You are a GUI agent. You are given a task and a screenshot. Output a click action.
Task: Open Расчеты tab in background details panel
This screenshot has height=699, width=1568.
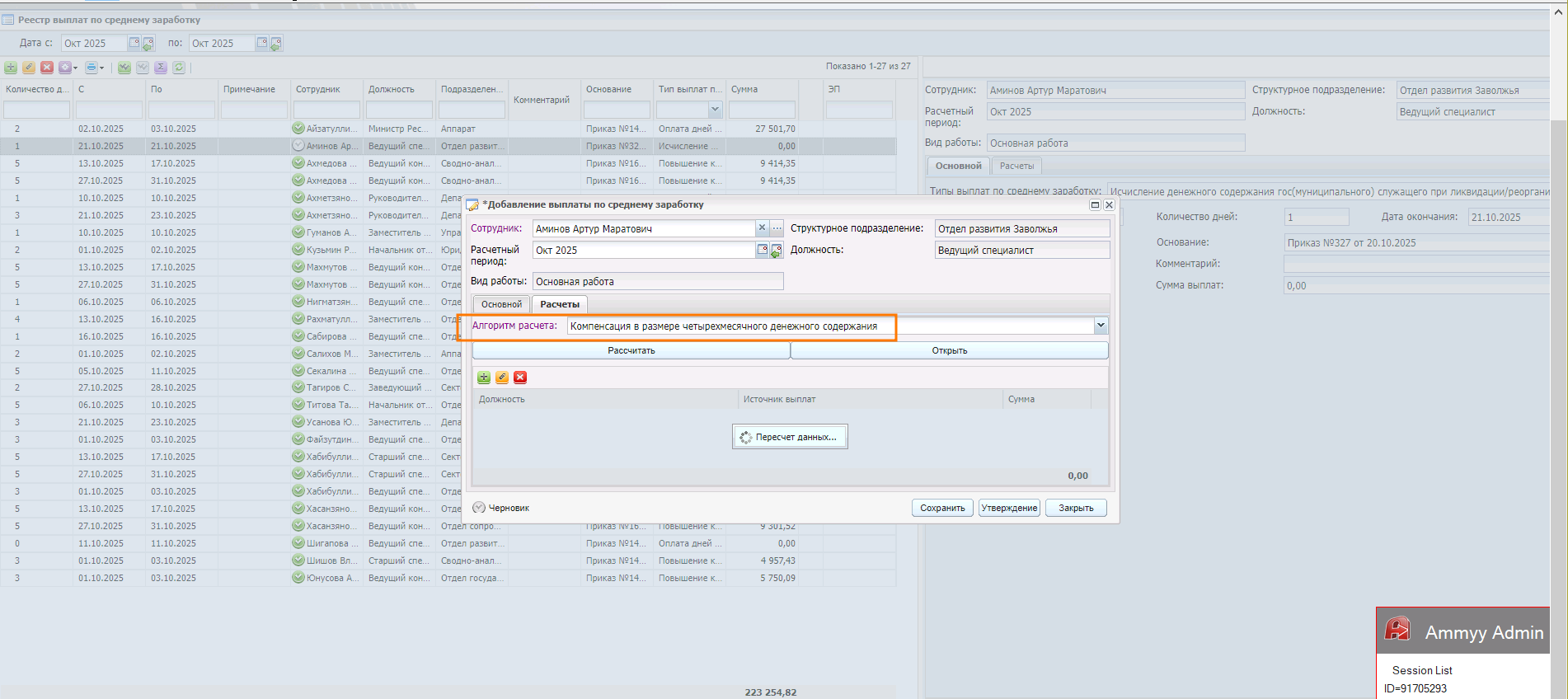(x=1016, y=166)
